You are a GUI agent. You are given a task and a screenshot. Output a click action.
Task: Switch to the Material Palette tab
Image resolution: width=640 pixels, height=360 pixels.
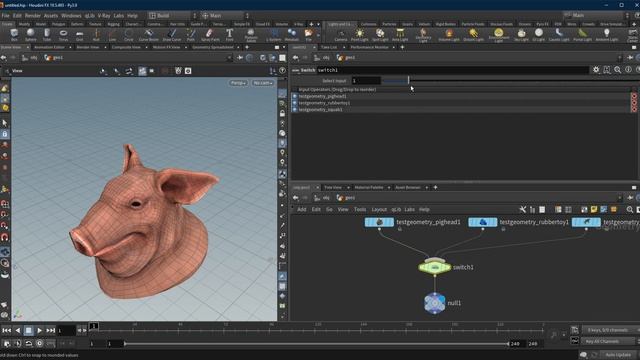[x=369, y=187]
